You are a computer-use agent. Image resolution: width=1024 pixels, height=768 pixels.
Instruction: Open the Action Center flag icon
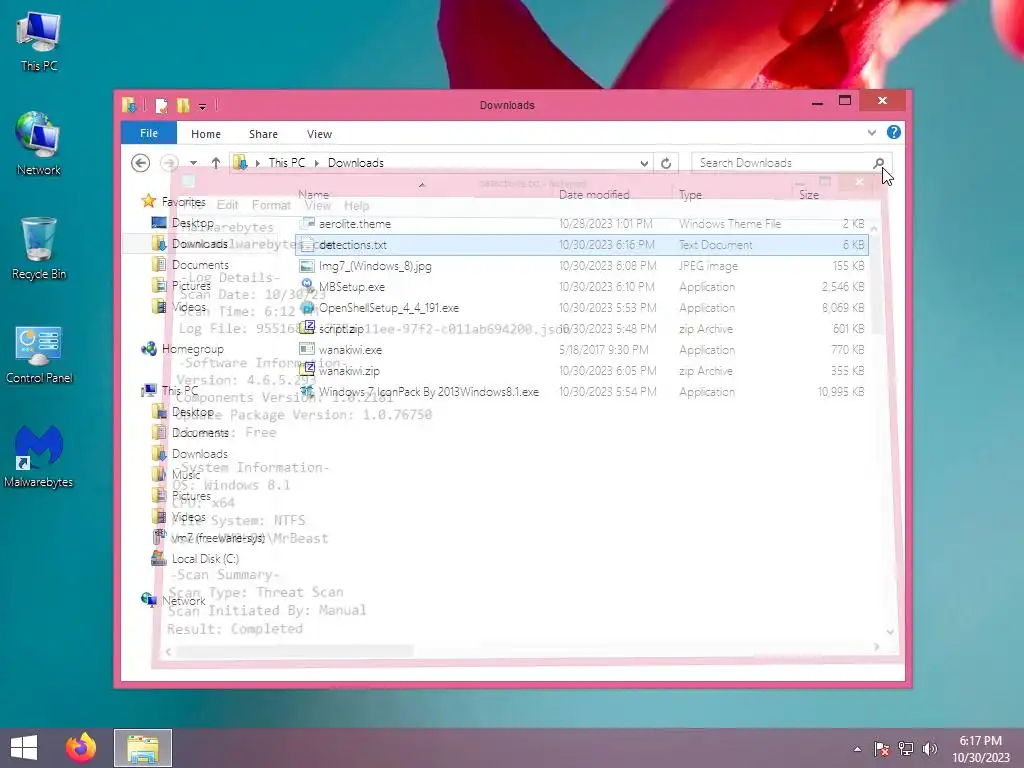[x=881, y=749]
